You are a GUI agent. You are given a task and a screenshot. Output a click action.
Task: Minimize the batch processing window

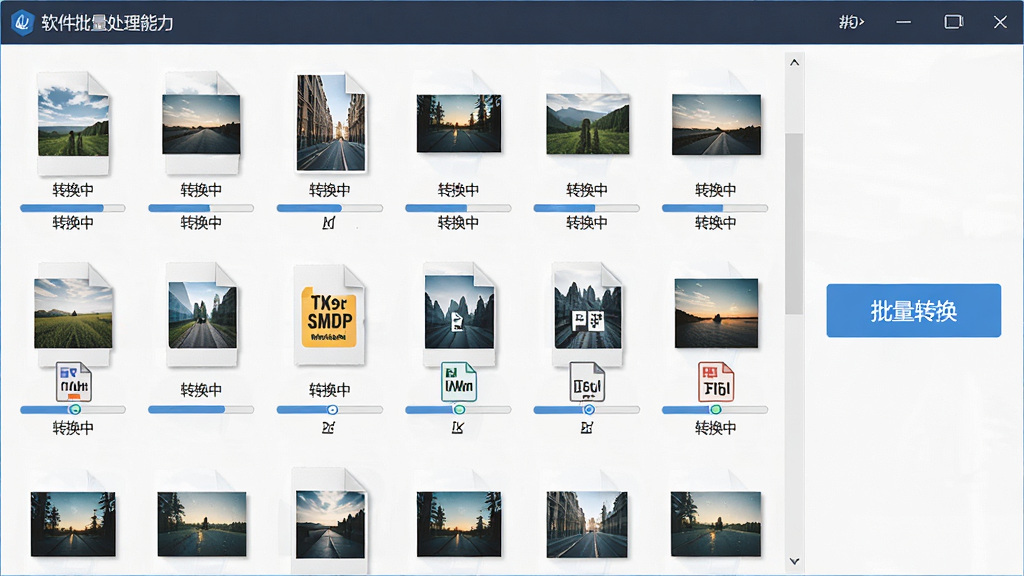[903, 22]
